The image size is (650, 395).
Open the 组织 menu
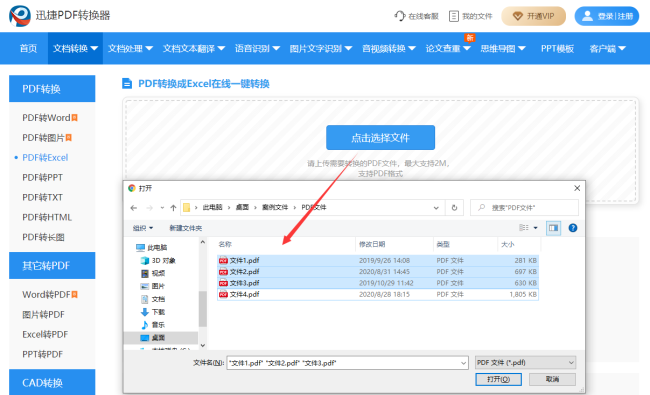click(143, 228)
